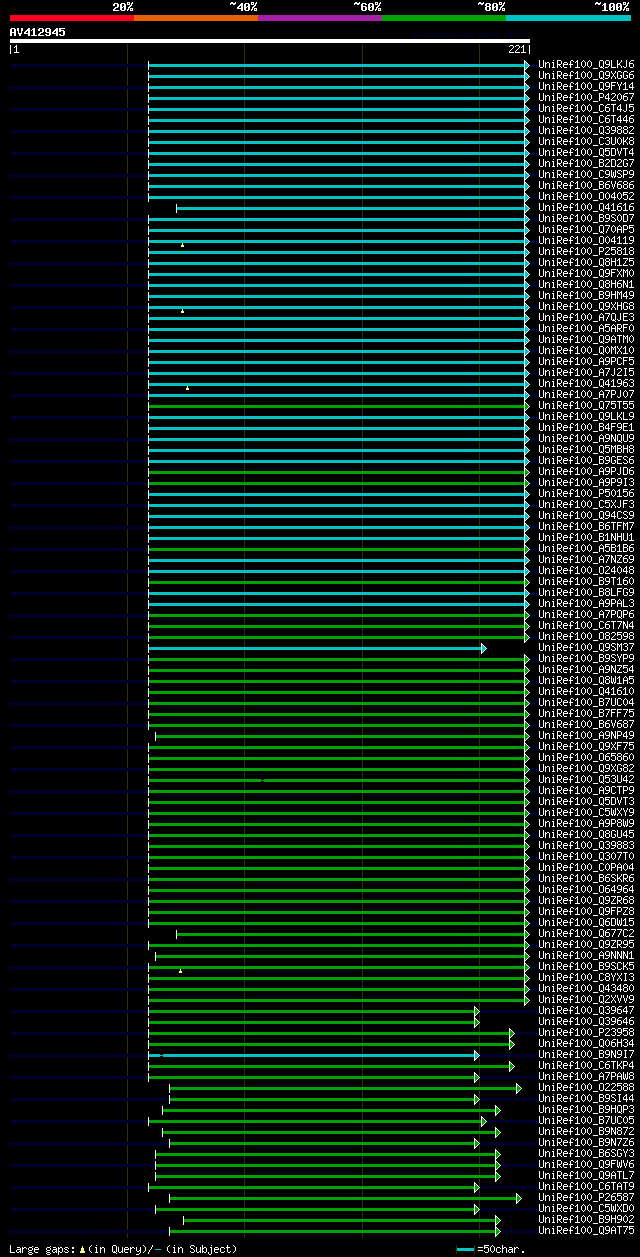This screenshot has height=1257, width=640.
Task: Select label UniRef100_P26587
Action: click(x=586, y=1197)
